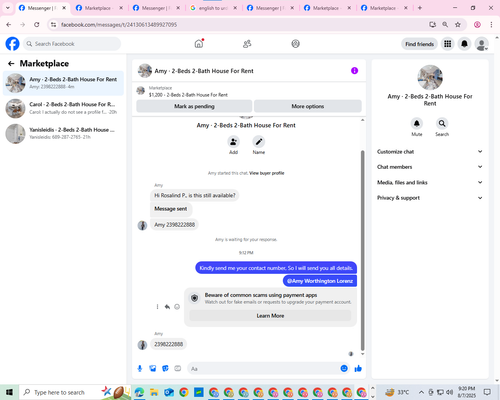
Task: Open the Windows Start menu
Action: (9, 392)
